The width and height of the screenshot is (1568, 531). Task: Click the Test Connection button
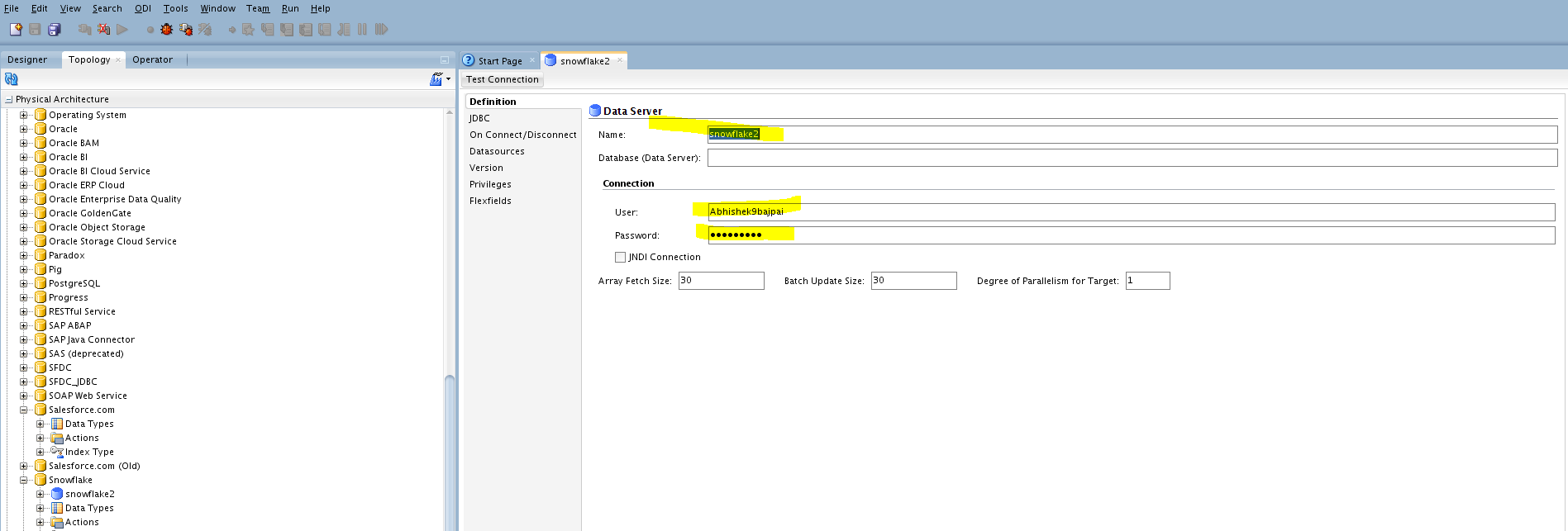pos(502,79)
